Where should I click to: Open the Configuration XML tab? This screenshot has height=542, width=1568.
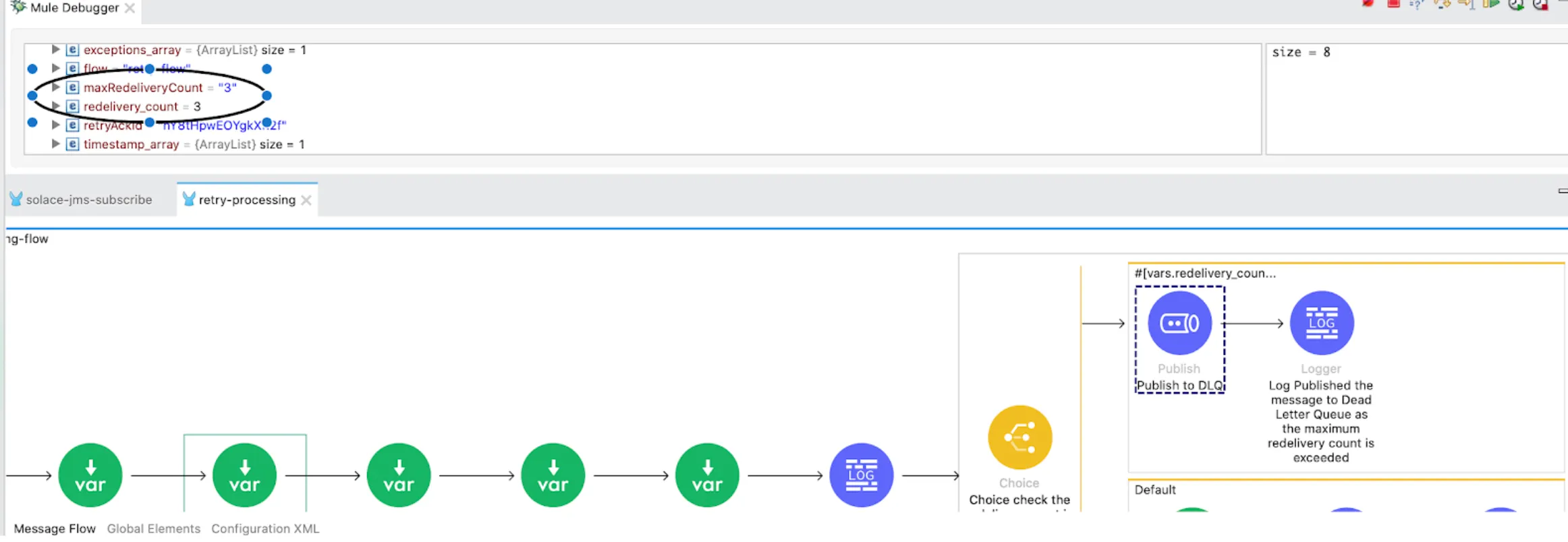coord(265,529)
